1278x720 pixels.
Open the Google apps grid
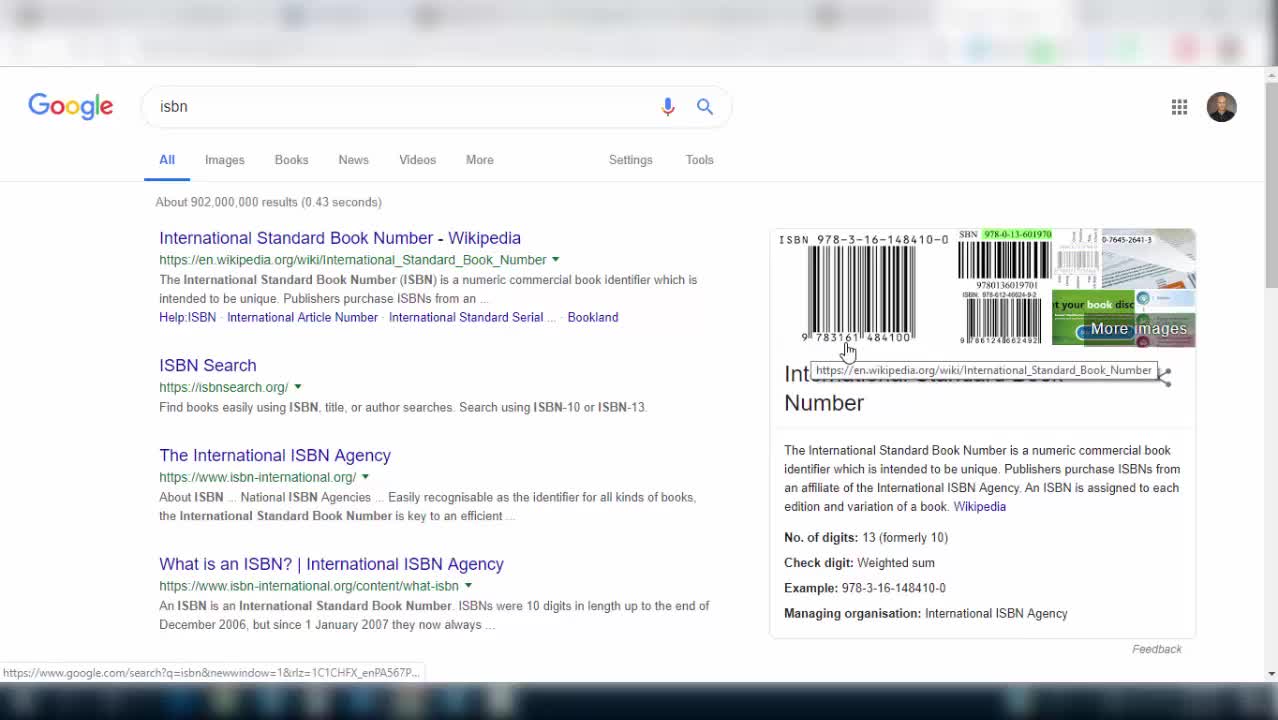coord(1180,107)
